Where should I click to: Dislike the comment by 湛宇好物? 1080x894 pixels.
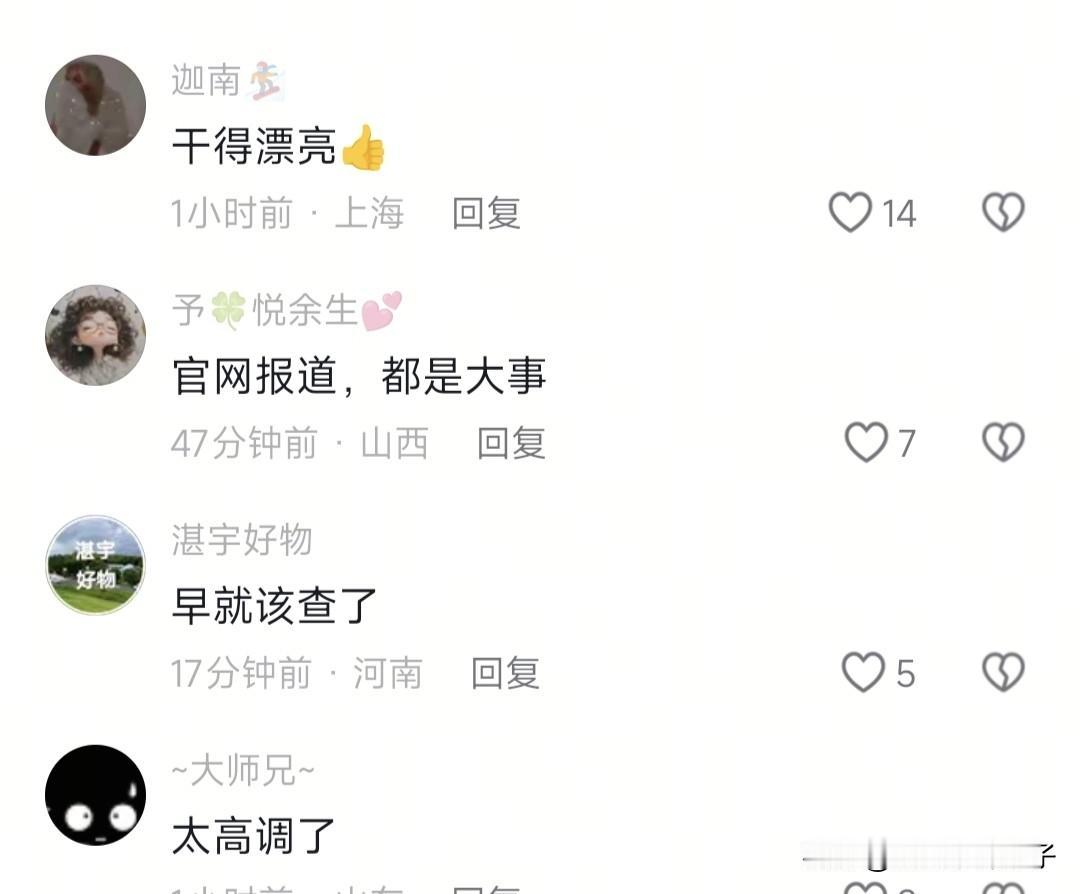point(1003,672)
